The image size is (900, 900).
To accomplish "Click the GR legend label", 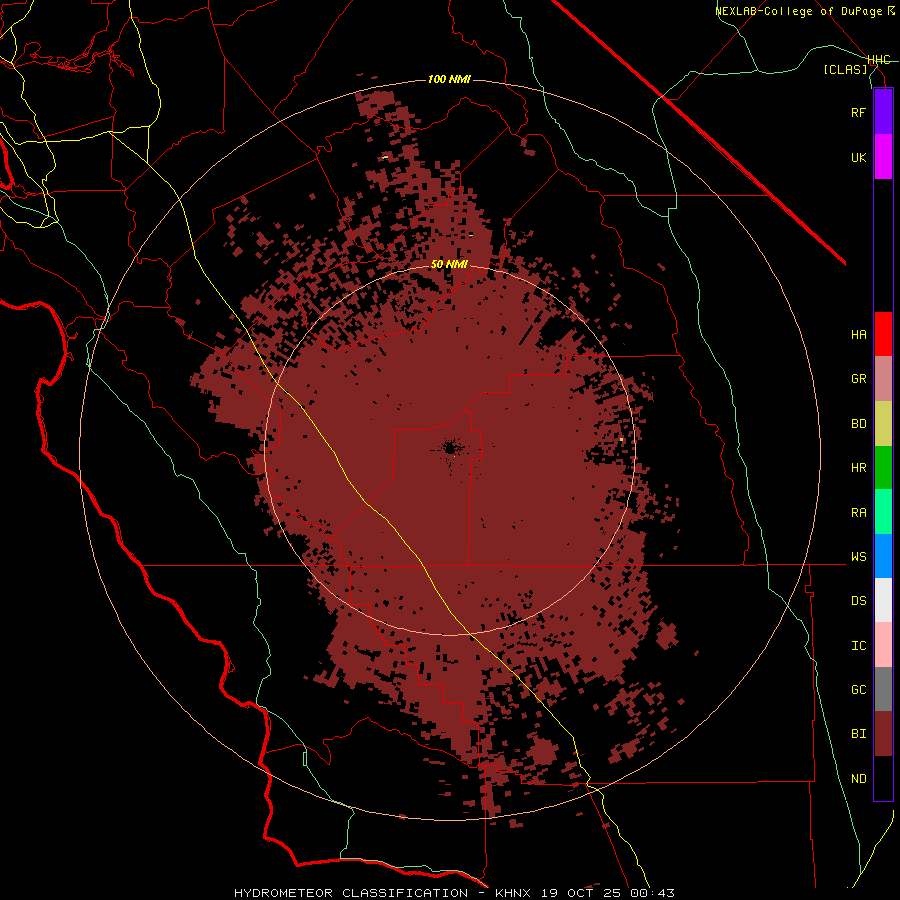I will coord(858,379).
